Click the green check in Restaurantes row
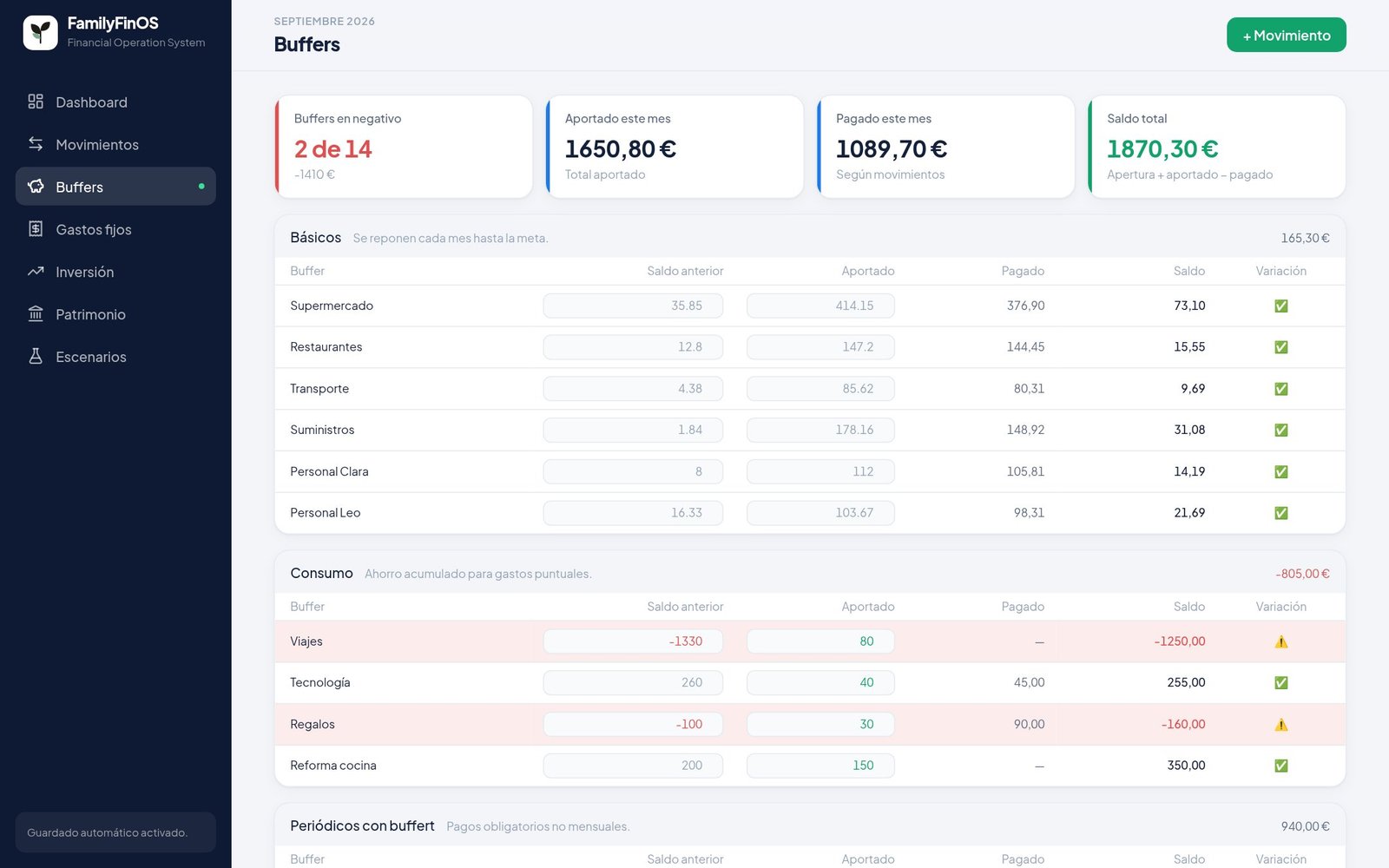Viewport: 1389px width, 868px height. 1280,347
